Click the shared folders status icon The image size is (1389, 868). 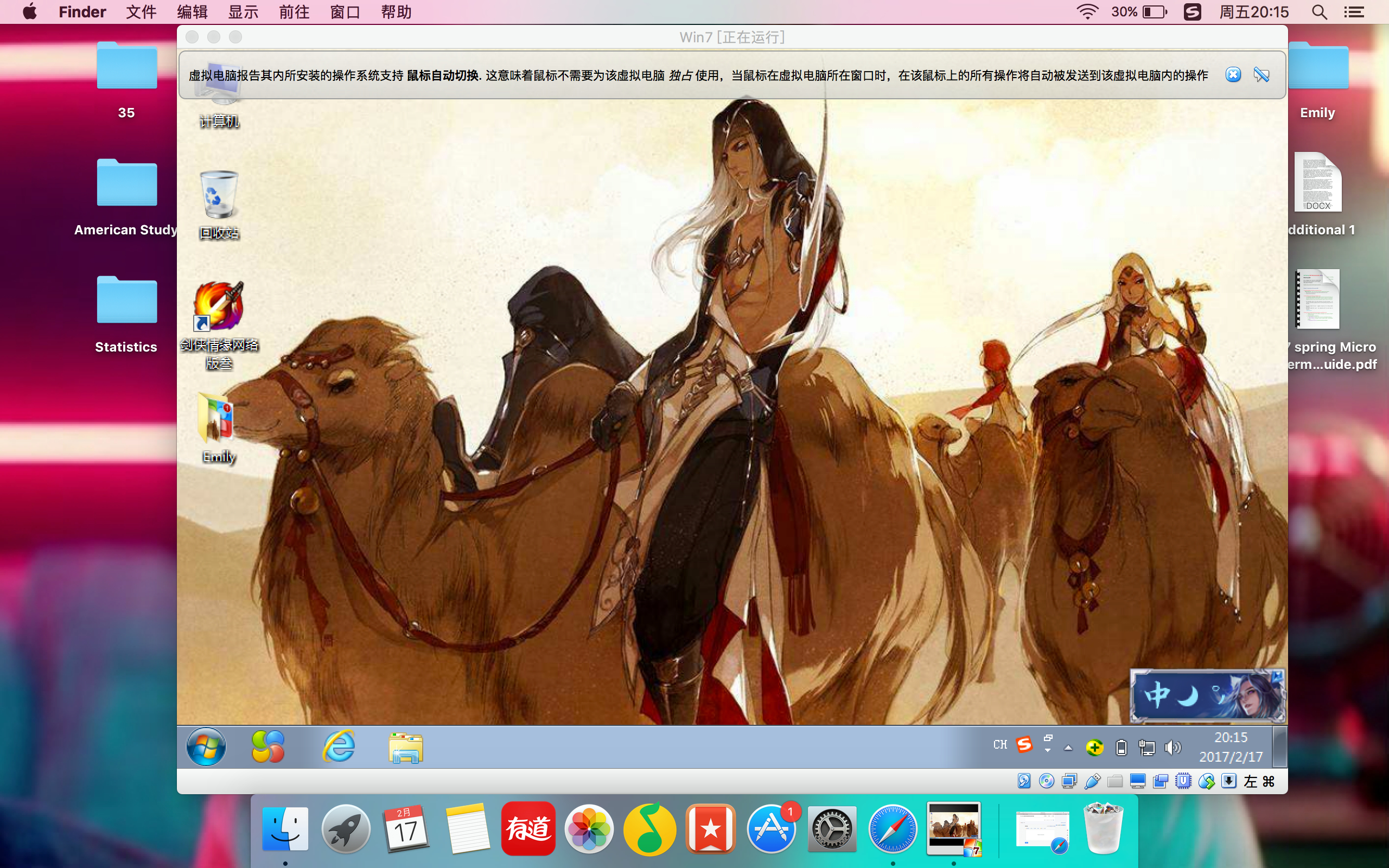(x=1114, y=781)
